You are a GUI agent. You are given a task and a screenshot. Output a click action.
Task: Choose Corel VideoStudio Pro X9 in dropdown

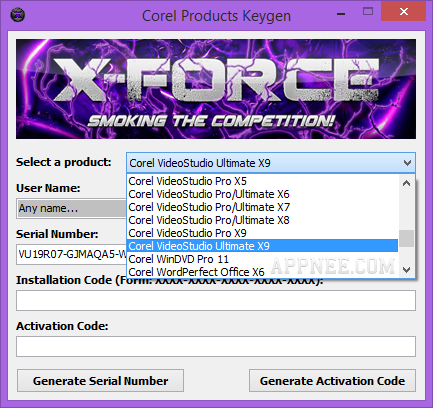click(188, 233)
